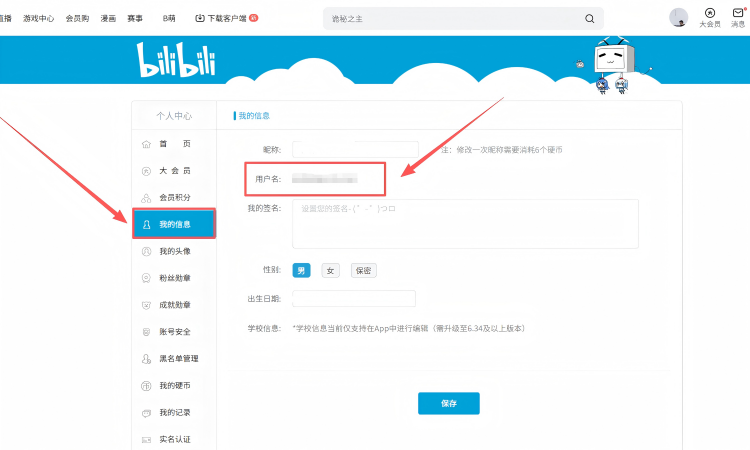The height and width of the screenshot is (450, 750).
Task: Select gender 保密
Action: point(364,271)
